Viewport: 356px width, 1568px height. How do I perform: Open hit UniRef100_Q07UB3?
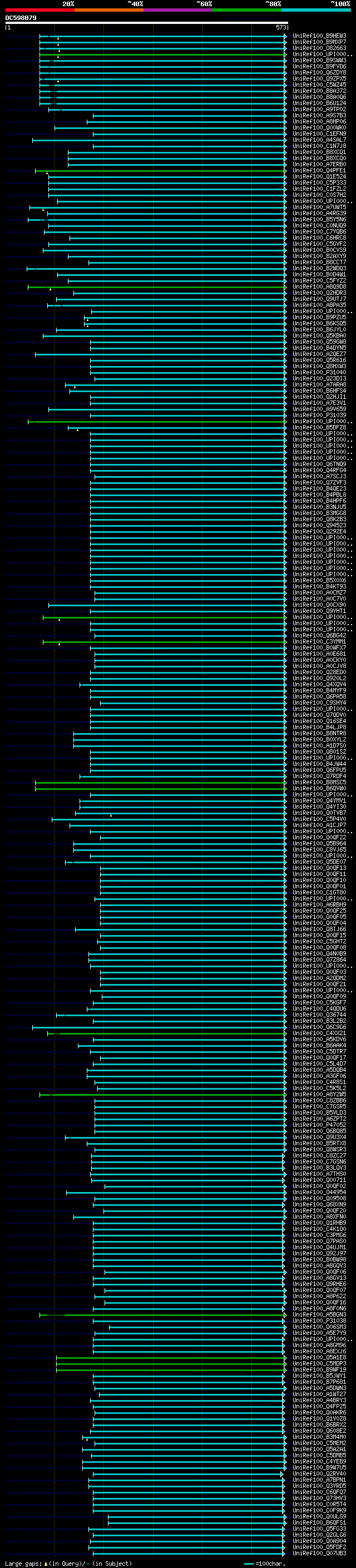click(319, 1553)
